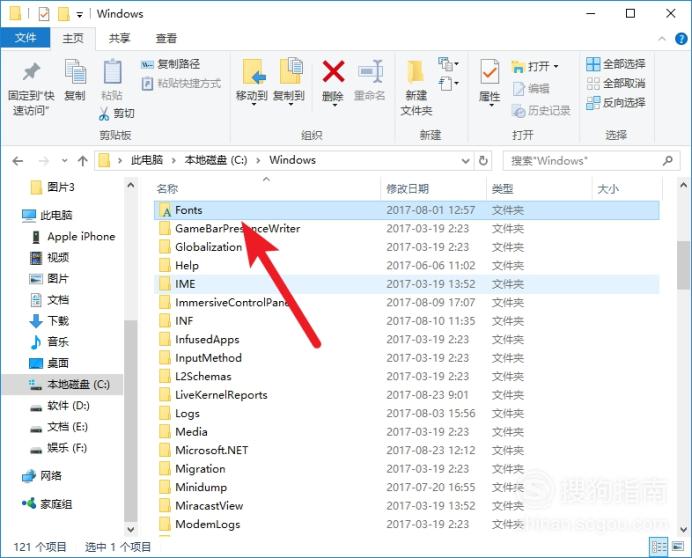The height and width of the screenshot is (558, 692).
Task: Collapse the ribbon with the chevron
Action: pyautogui.click(x=662, y=39)
